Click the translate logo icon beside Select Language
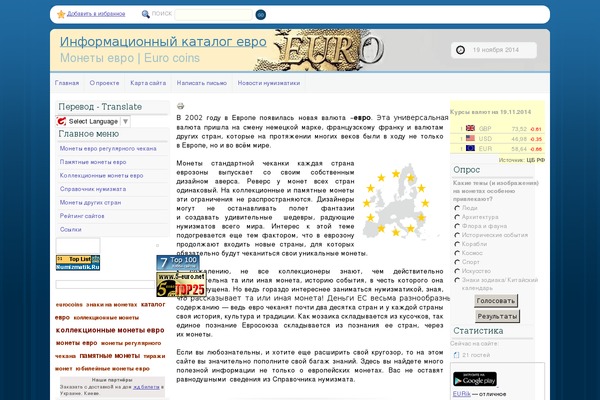 (x=62, y=121)
